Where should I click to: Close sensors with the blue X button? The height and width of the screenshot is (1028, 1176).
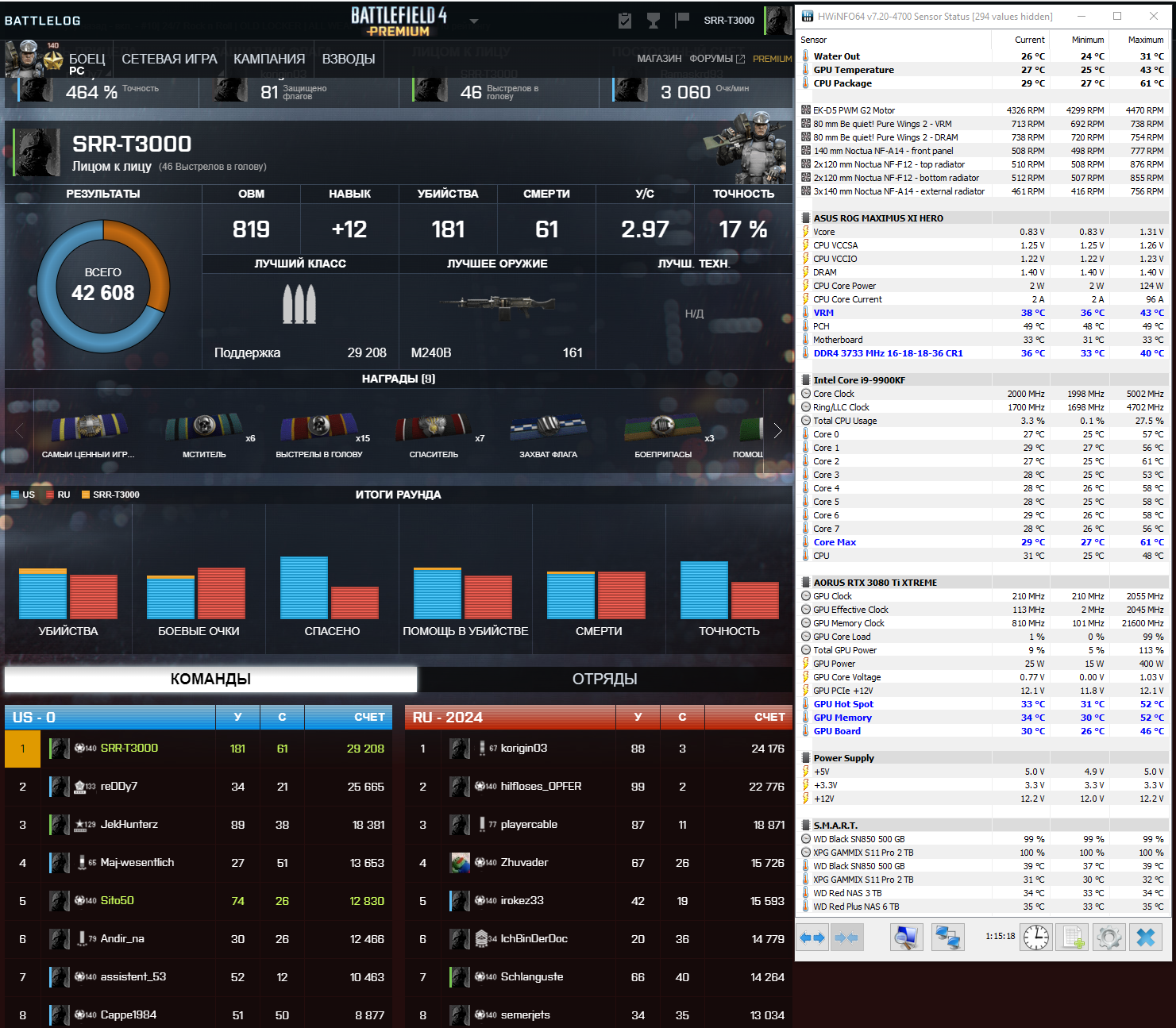[1146, 938]
